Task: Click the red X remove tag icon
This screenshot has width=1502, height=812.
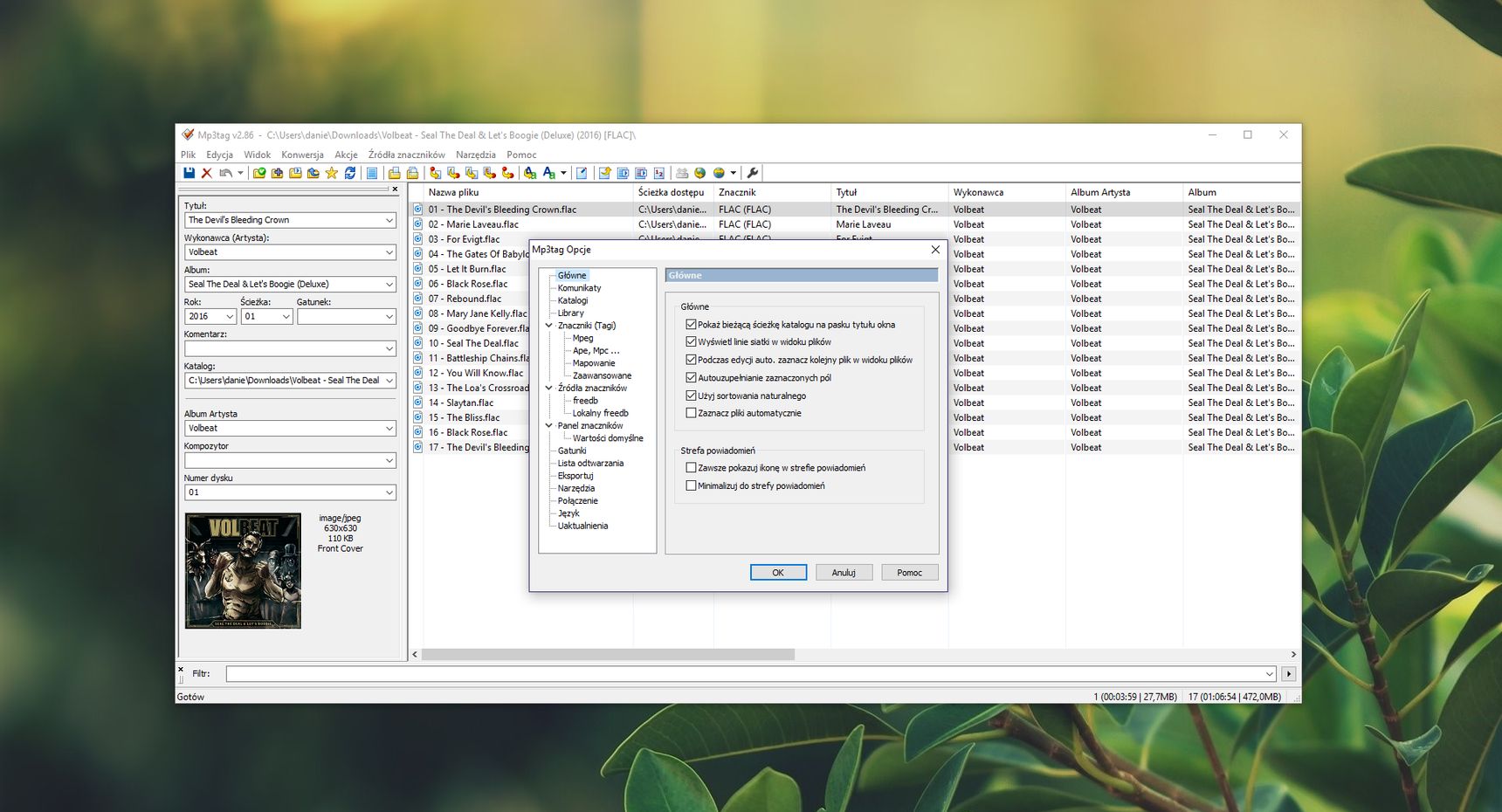Action: point(207,173)
